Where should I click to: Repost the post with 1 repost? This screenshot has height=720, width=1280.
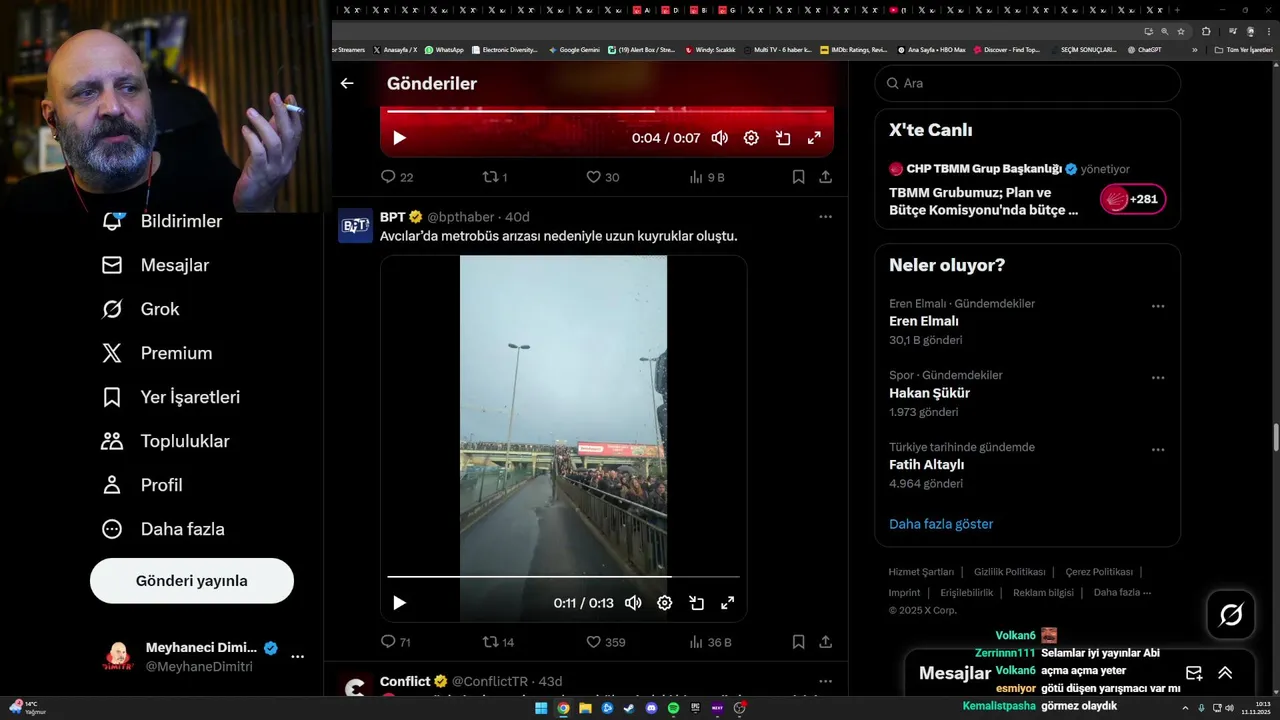495,177
